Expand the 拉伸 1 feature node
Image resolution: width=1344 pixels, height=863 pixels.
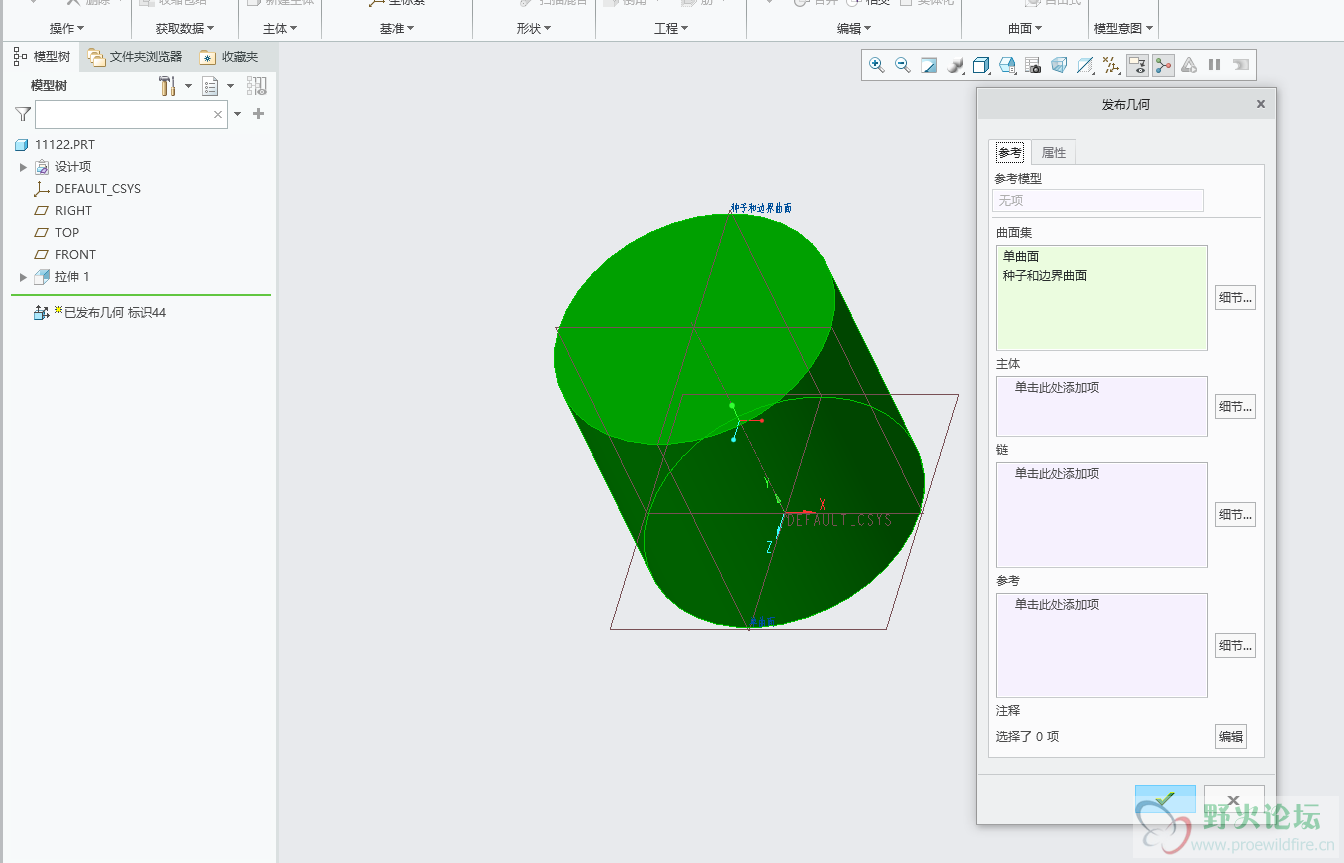pos(24,277)
